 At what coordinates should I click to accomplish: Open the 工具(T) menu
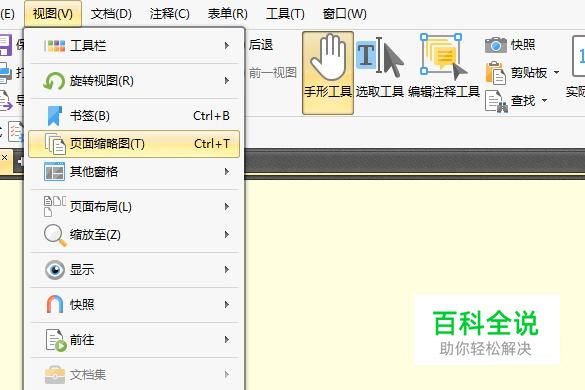pyautogui.click(x=285, y=14)
